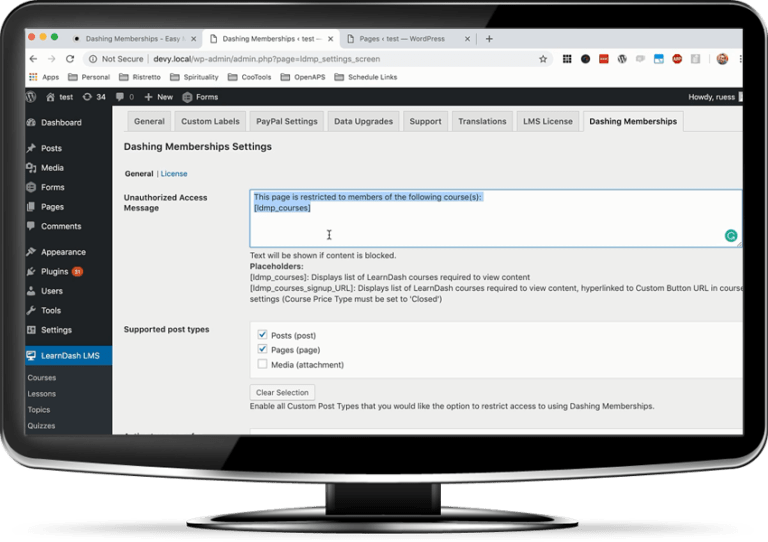Open the OpenAPS bookmarks folder

(303, 77)
